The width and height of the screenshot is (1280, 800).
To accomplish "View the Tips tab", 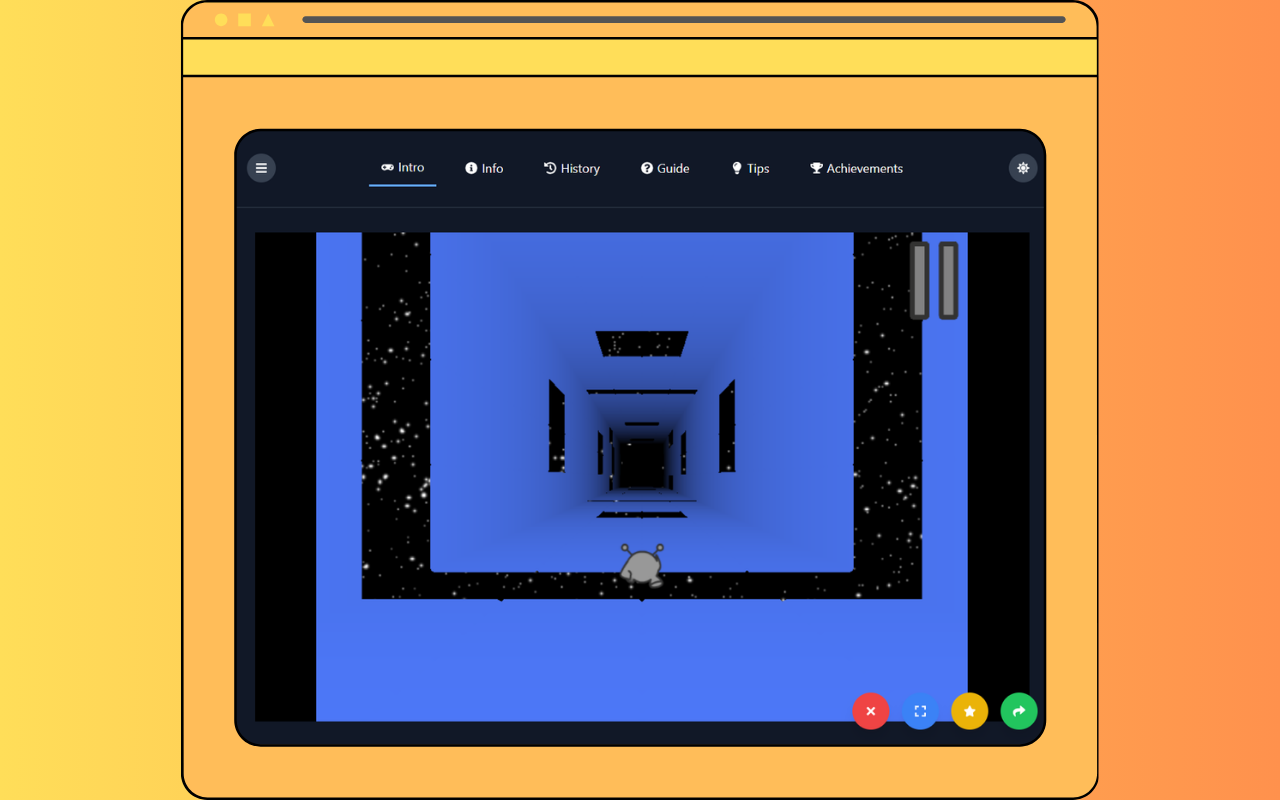I will pos(750,168).
